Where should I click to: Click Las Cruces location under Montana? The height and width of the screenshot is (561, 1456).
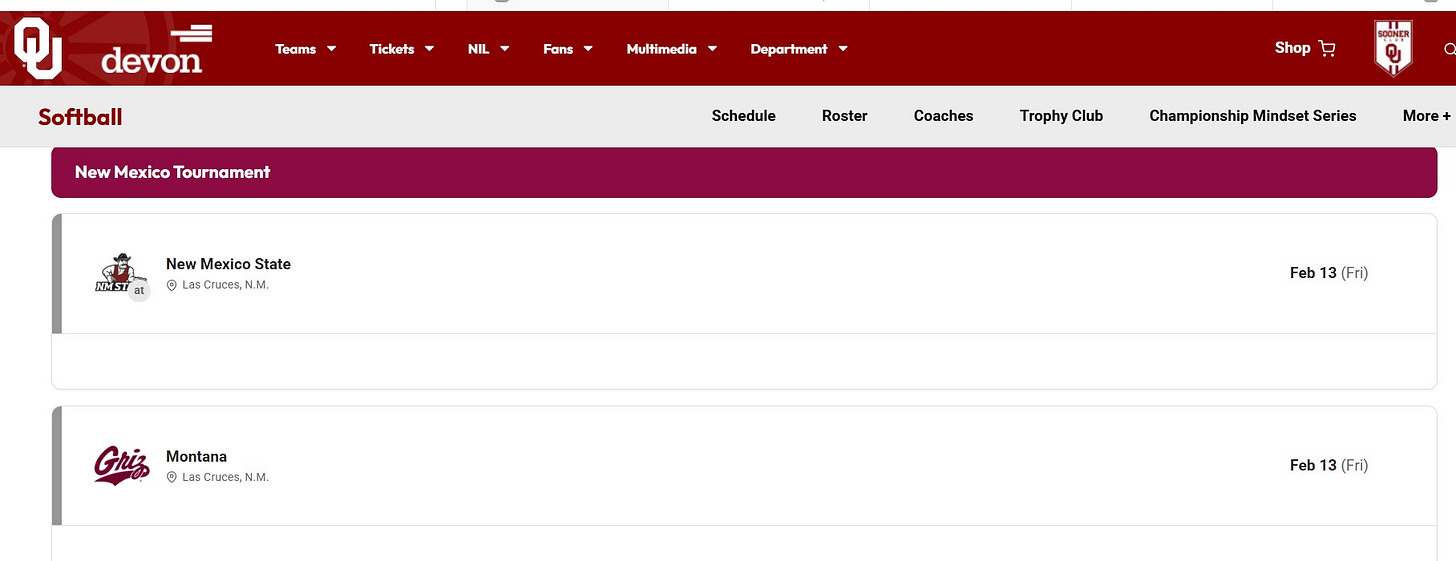tap(225, 477)
